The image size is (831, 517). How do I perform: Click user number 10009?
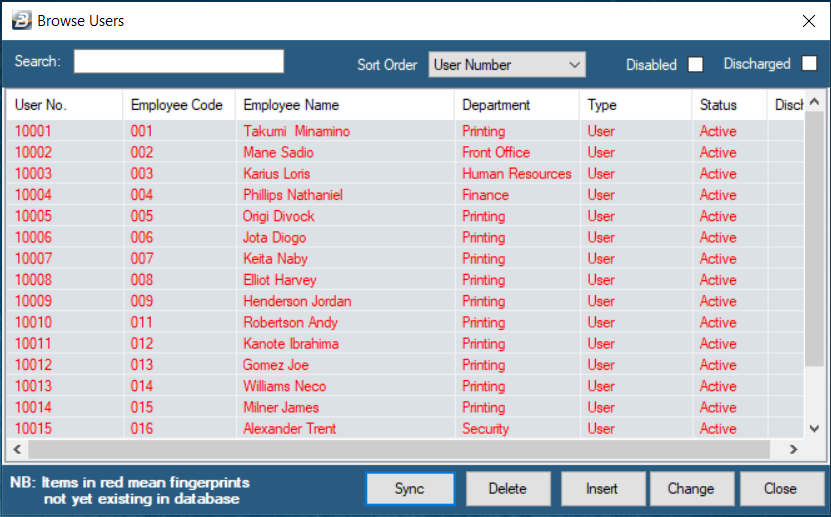click(33, 301)
